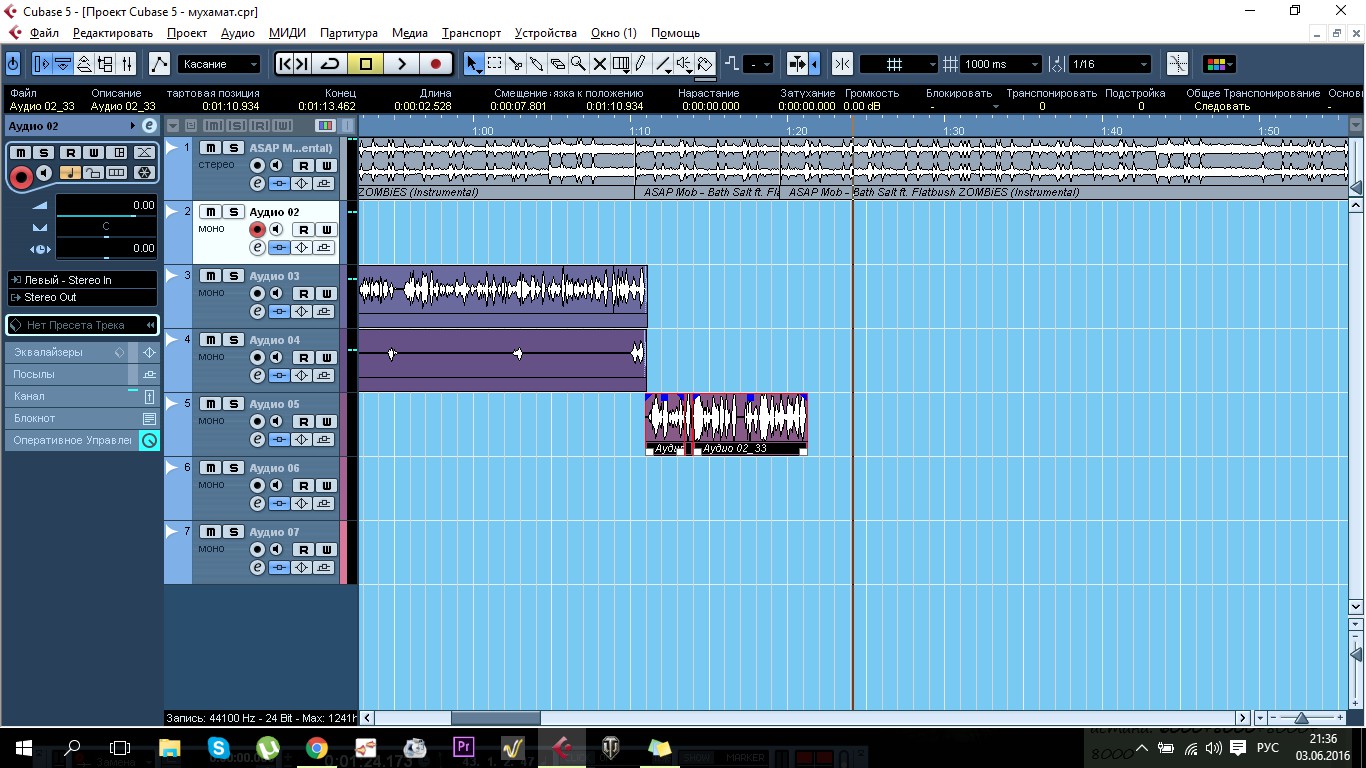Select the Object Selection arrow tool
Viewport: 1366px width, 768px height.
click(x=474, y=64)
